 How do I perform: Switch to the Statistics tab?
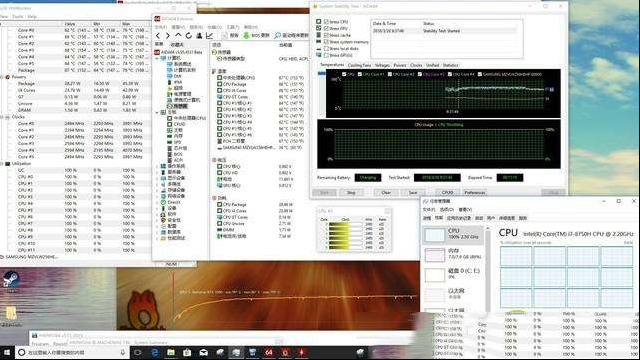tap(450, 65)
